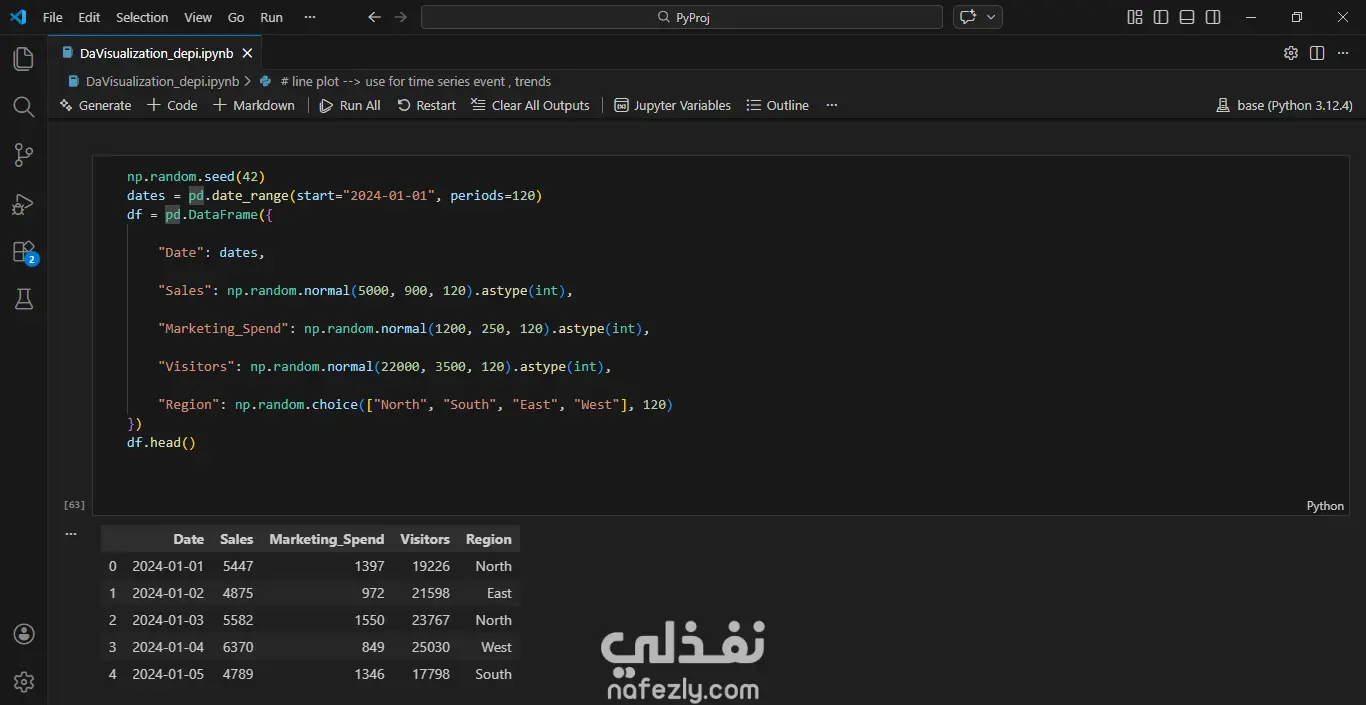Click Visitors value 21598

(431, 593)
